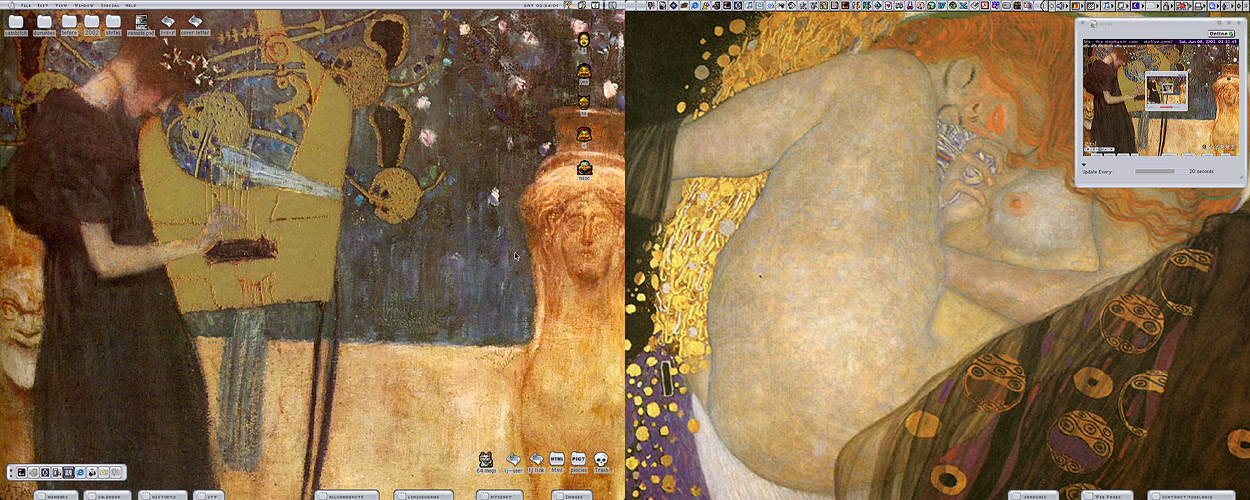The height and width of the screenshot is (500, 1250).
Task: Open the cover letter alias icon
Action: coord(195,23)
